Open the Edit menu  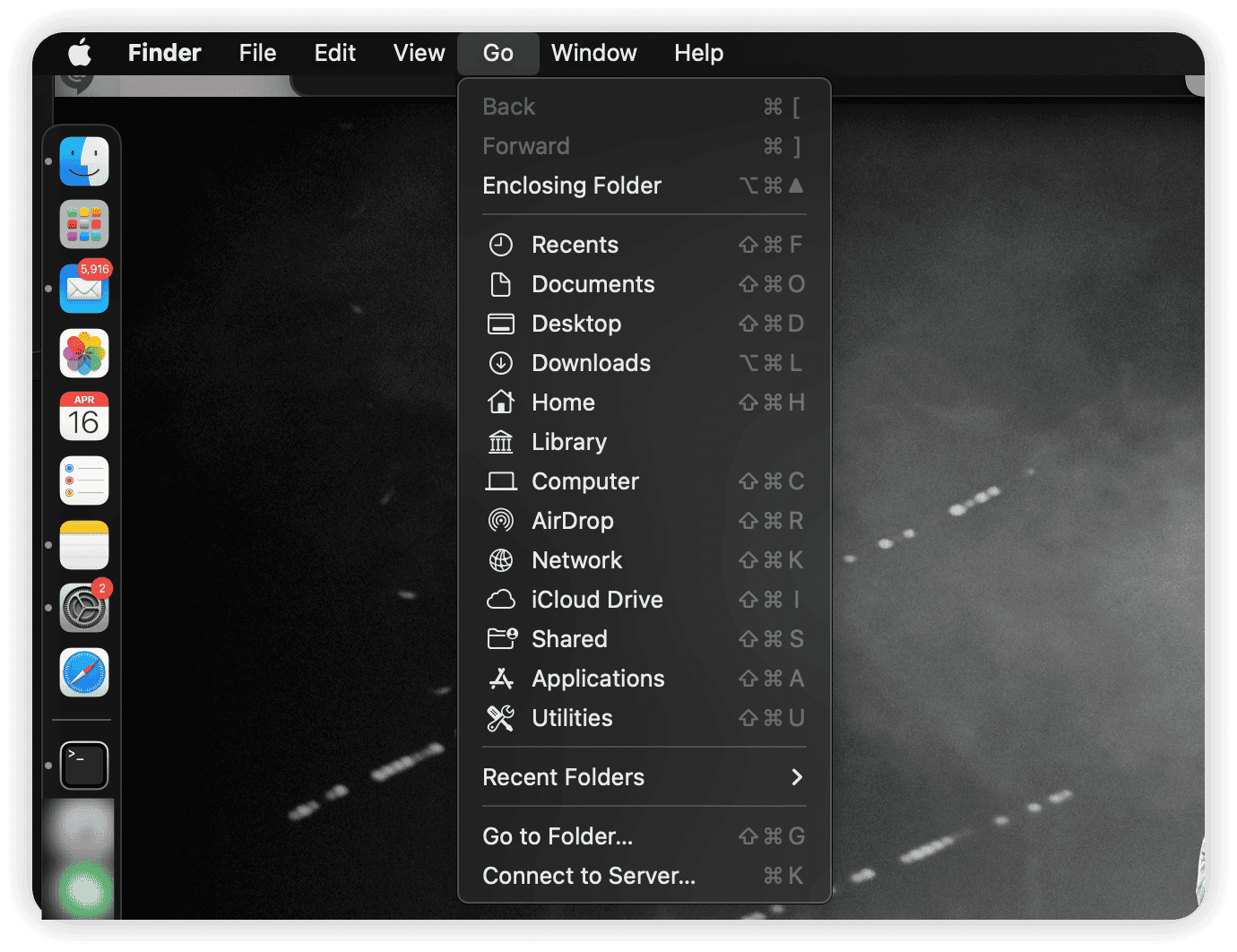[335, 53]
